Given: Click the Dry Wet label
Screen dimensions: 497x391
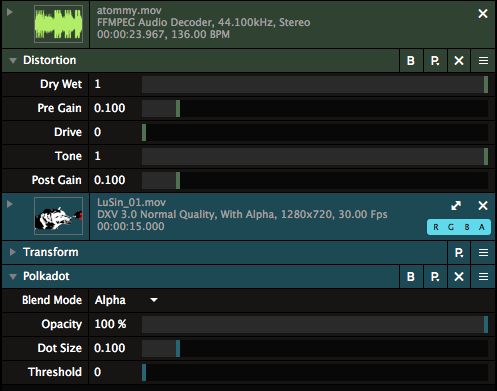Looking at the screenshot, I should pyautogui.click(x=61, y=84).
